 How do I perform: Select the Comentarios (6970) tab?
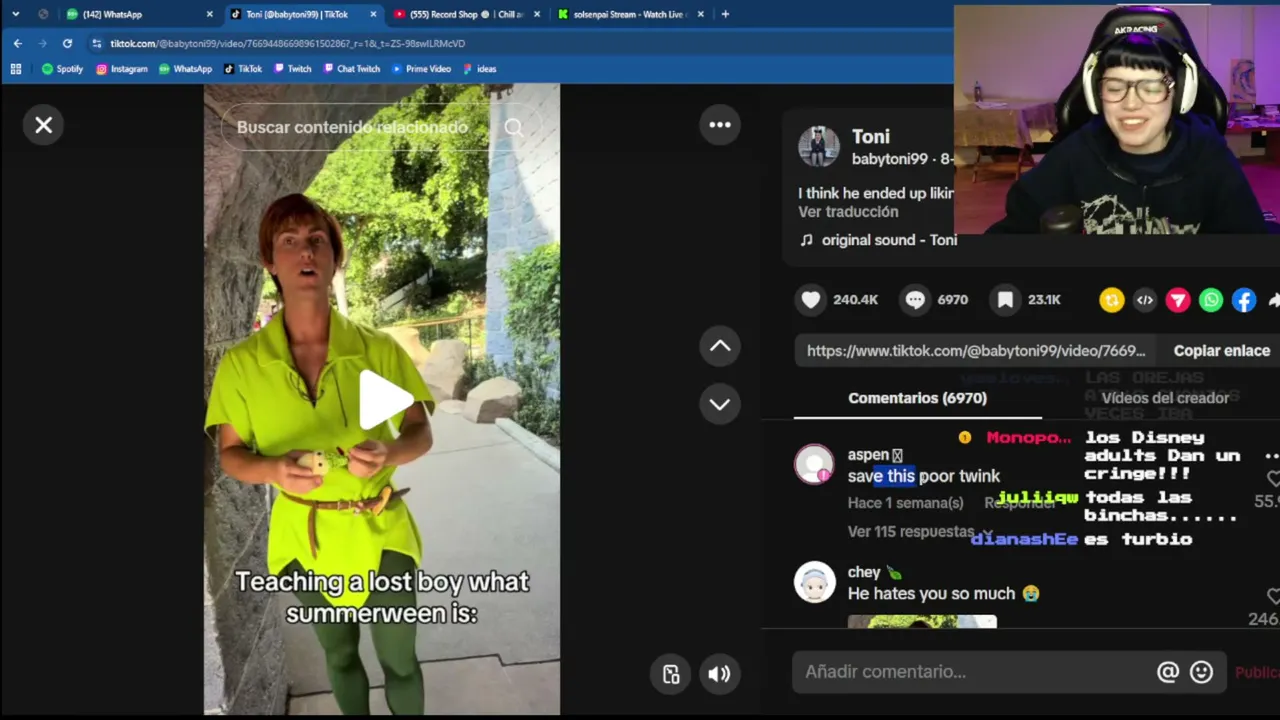(917, 398)
